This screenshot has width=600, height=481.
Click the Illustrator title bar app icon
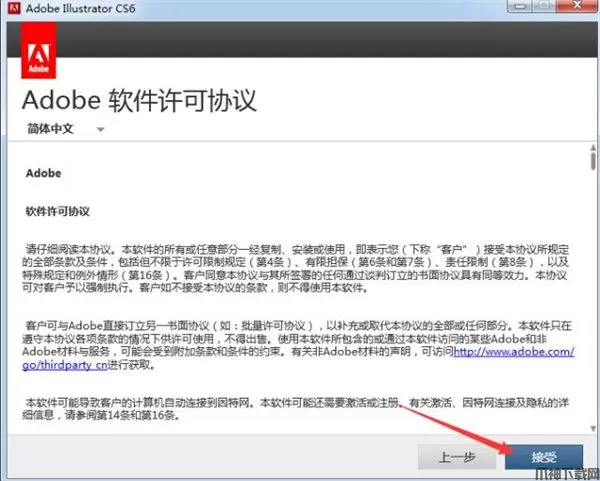coord(14,8)
